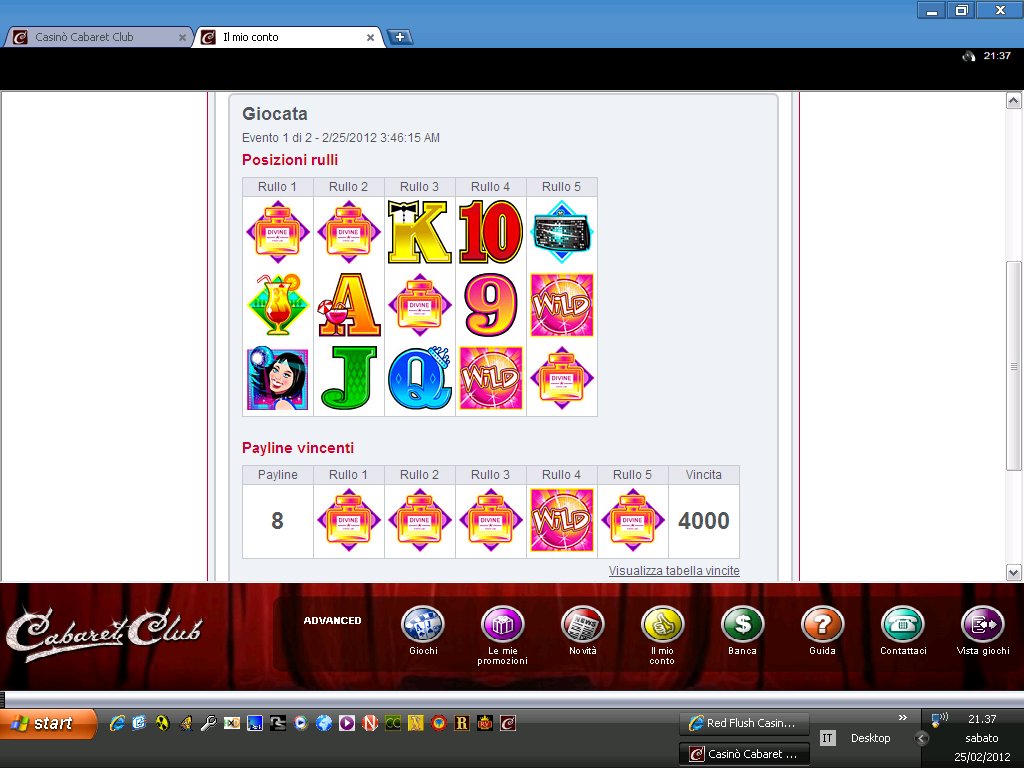This screenshot has width=1024, height=768.
Task: Launch Cabaret Club C icon in quick launch
Action: tap(508, 723)
